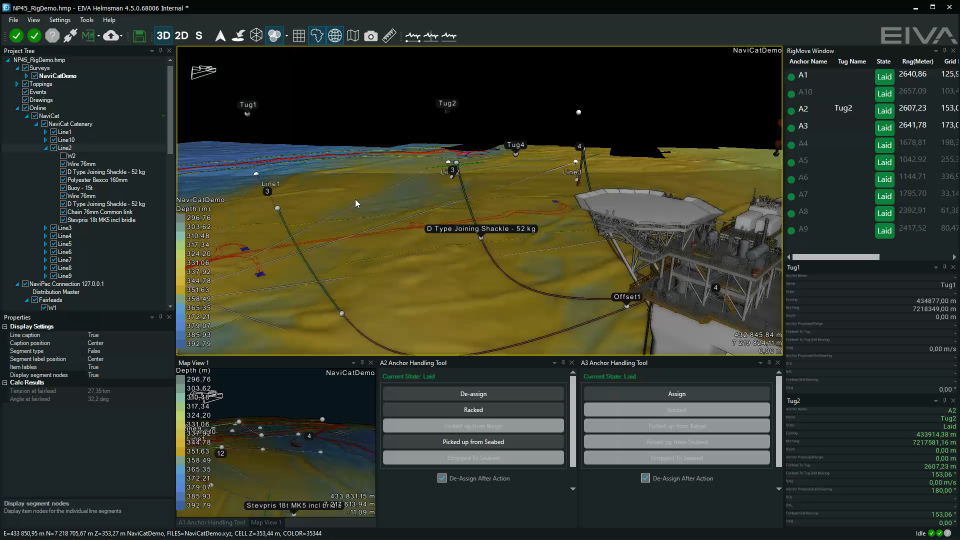Click the green Save project icon

139,36
